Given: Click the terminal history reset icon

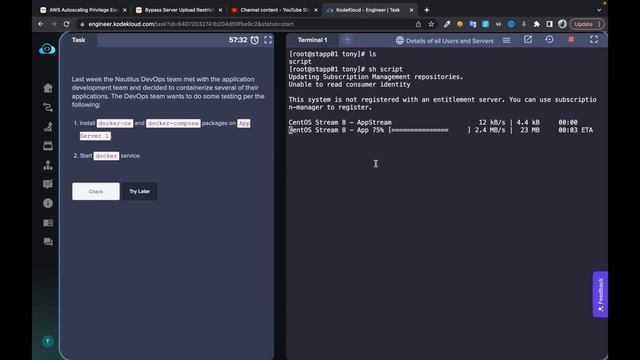Looking at the screenshot, I should (x=549, y=40).
